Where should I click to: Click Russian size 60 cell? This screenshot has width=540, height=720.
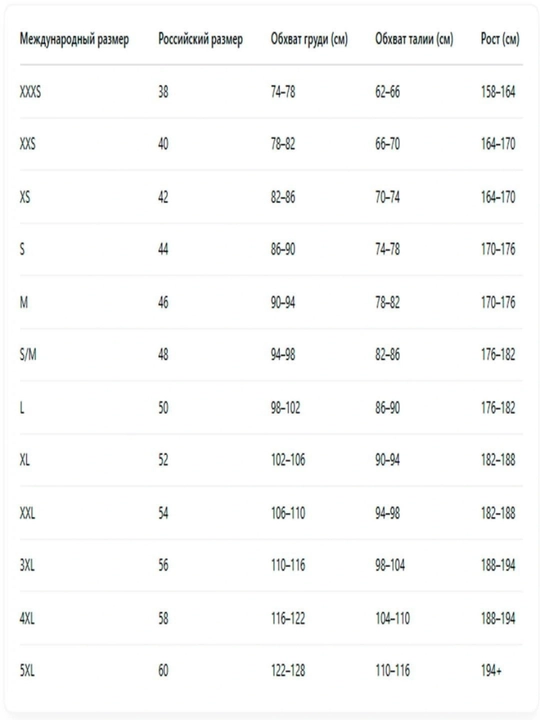pos(163,671)
